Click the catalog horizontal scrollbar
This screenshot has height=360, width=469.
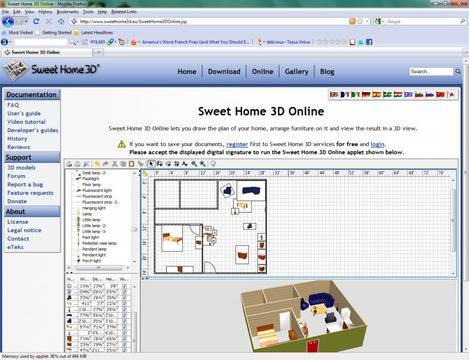[x=99, y=268]
